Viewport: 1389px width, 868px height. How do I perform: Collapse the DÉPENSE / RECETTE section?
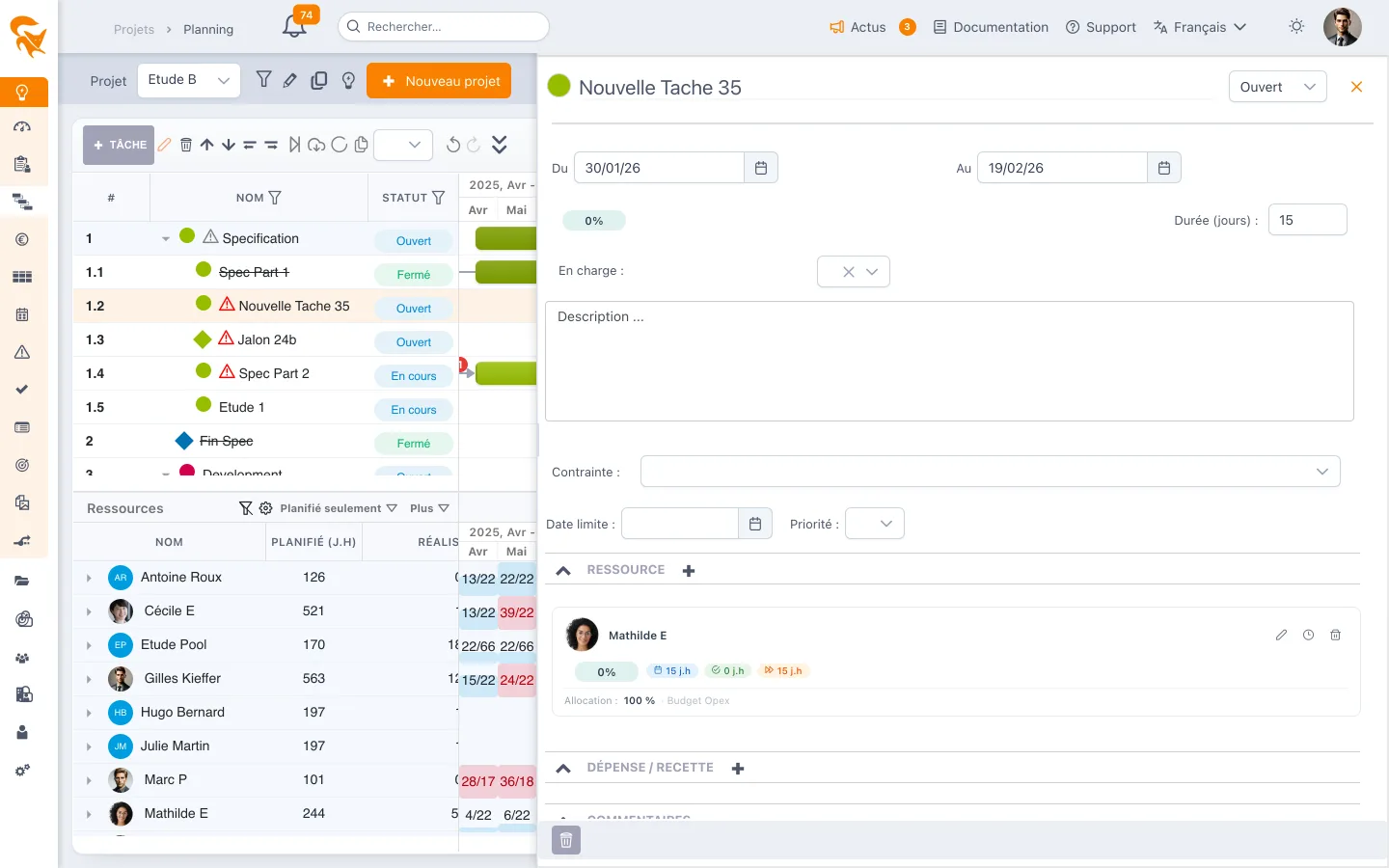pos(564,769)
